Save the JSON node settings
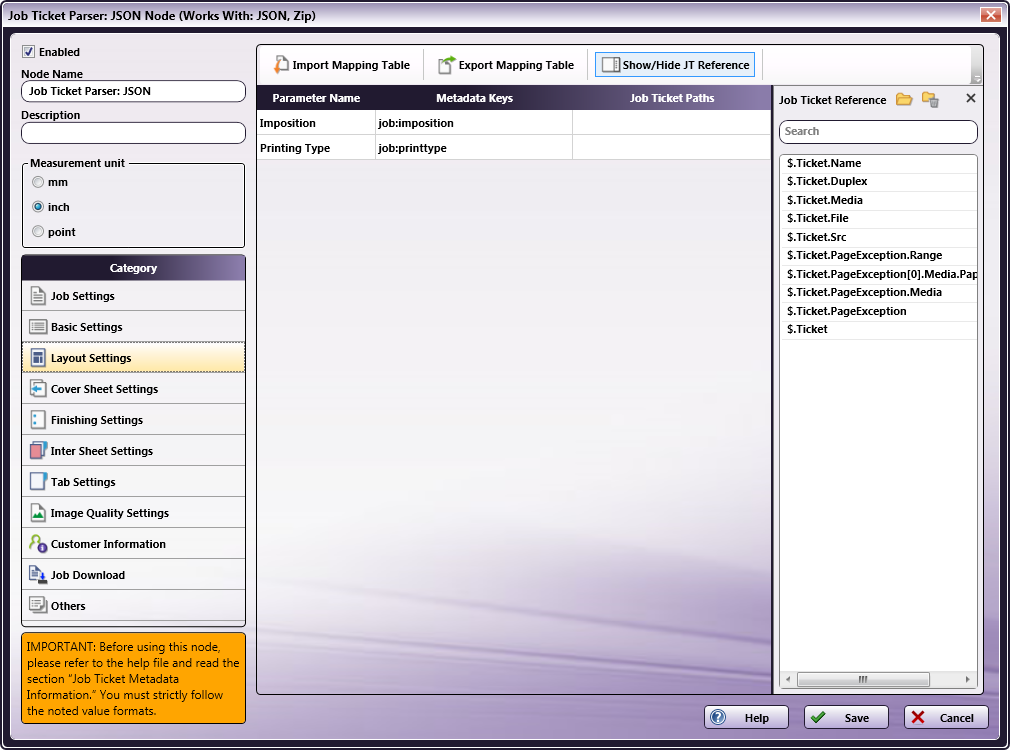Viewport: 1010px width, 750px height. tap(846, 717)
